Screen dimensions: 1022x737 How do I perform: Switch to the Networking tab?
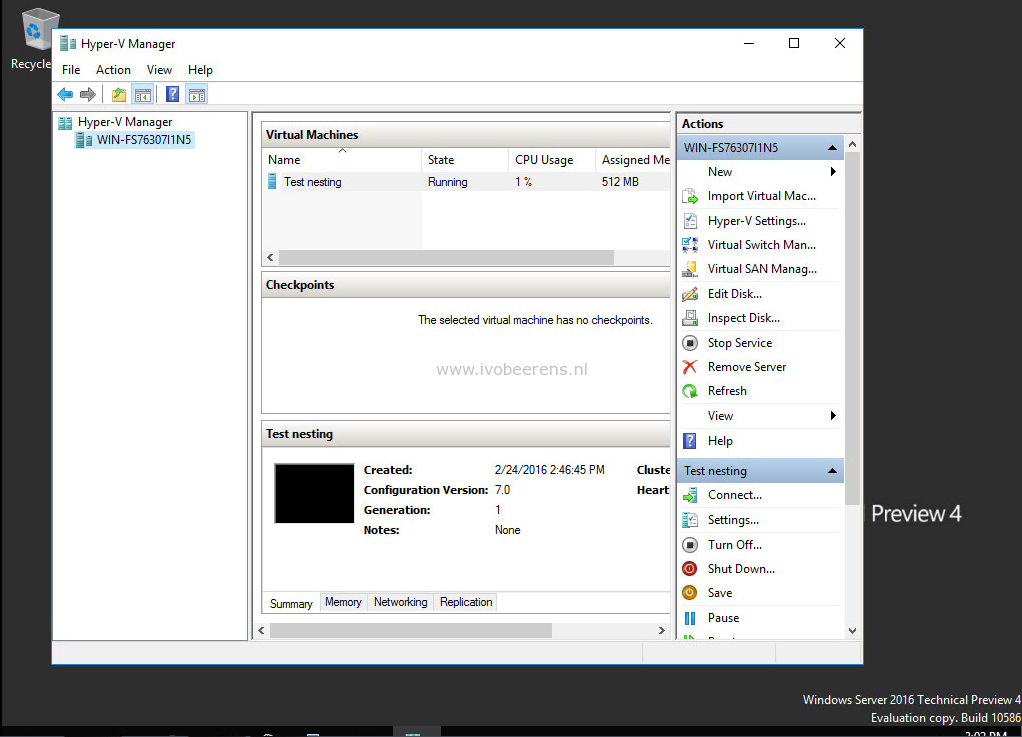pyautogui.click(x=400, y=602)
